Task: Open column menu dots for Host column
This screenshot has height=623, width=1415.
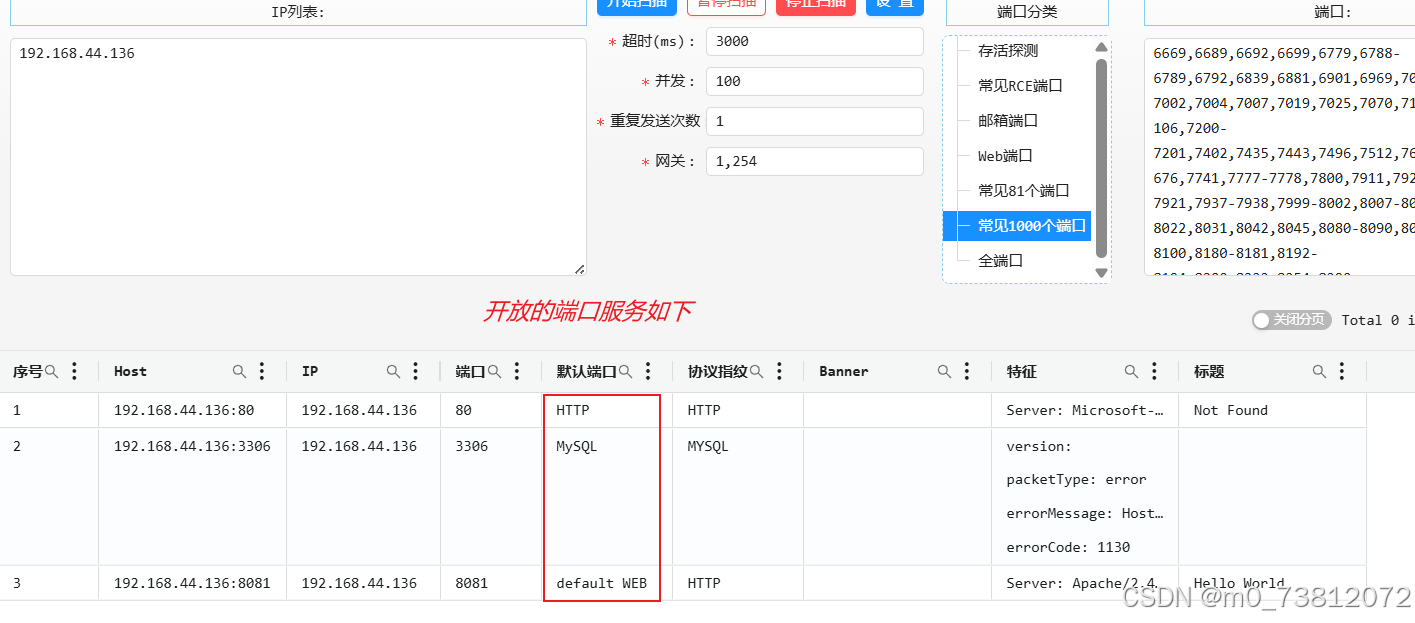Action: [262, 371]
